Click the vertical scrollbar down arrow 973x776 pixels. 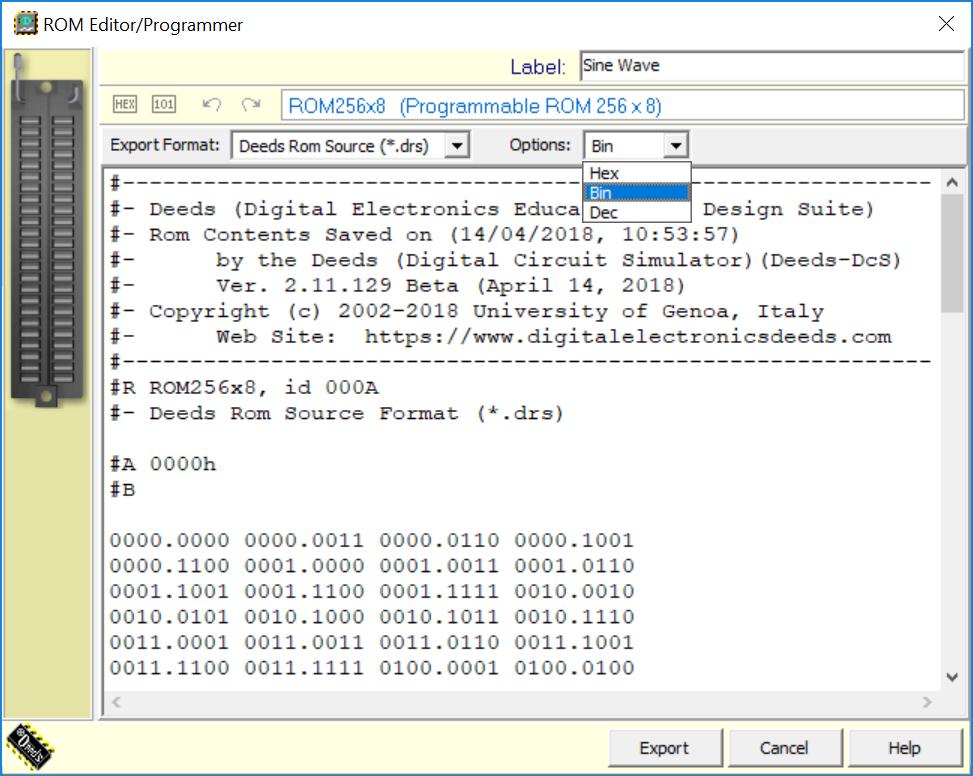tap(952, 677)
